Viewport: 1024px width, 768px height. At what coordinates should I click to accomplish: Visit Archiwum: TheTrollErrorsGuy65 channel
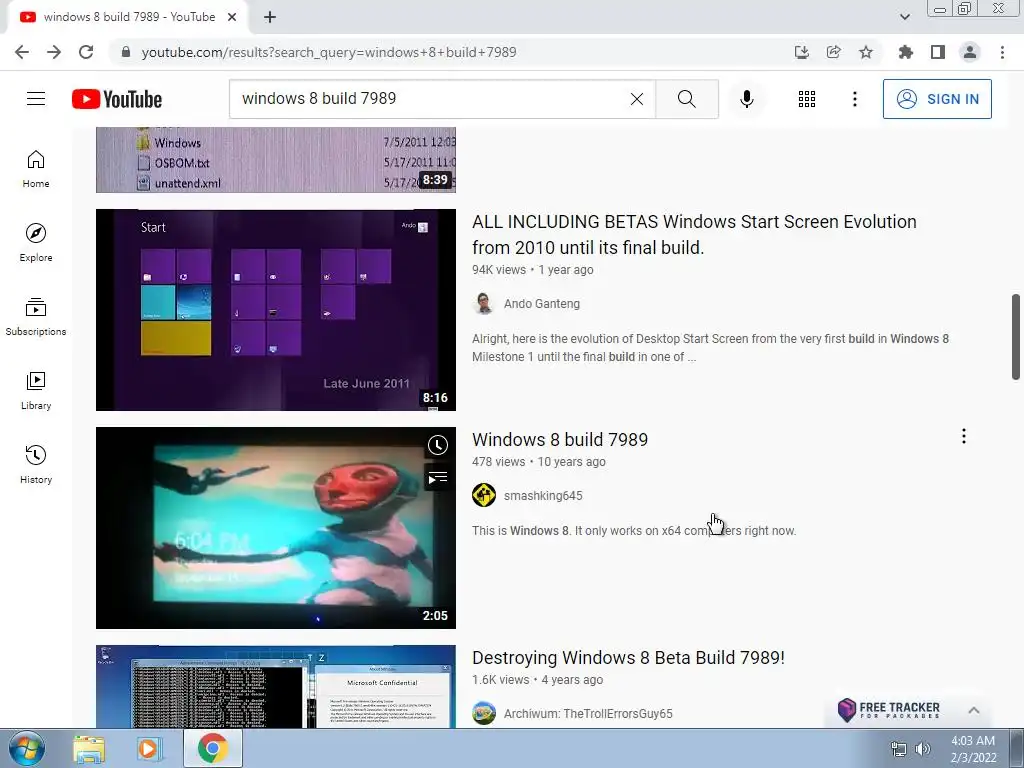[x=588, y=714]
